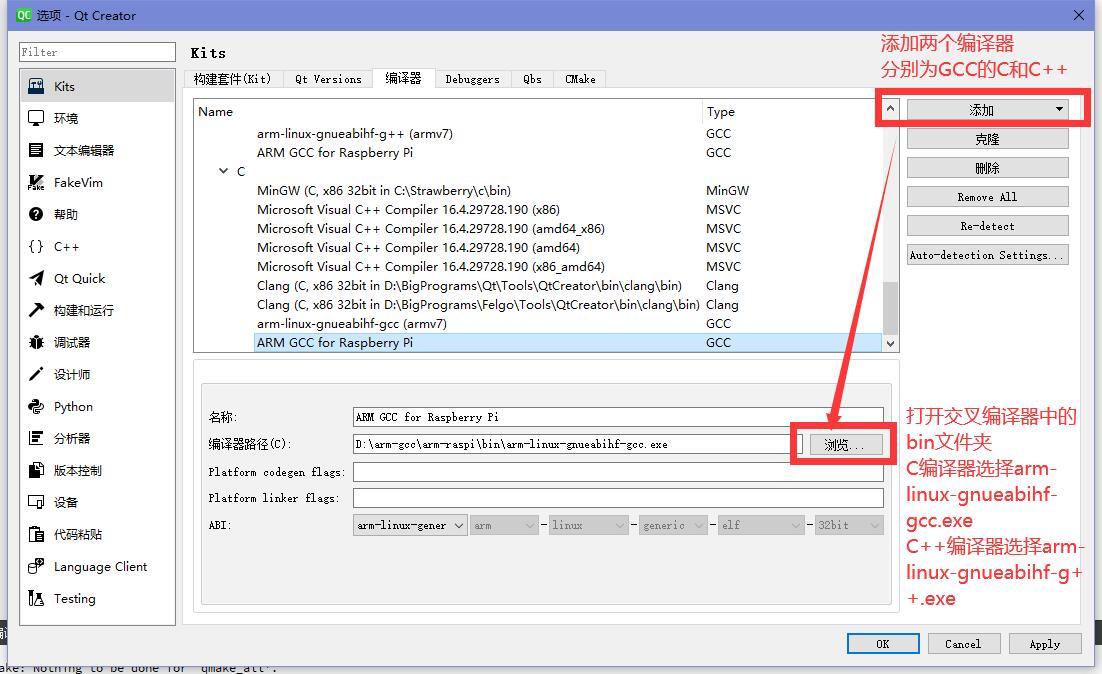
Task: Open the 分析器 settings category
Action: (x=97, y=439)
